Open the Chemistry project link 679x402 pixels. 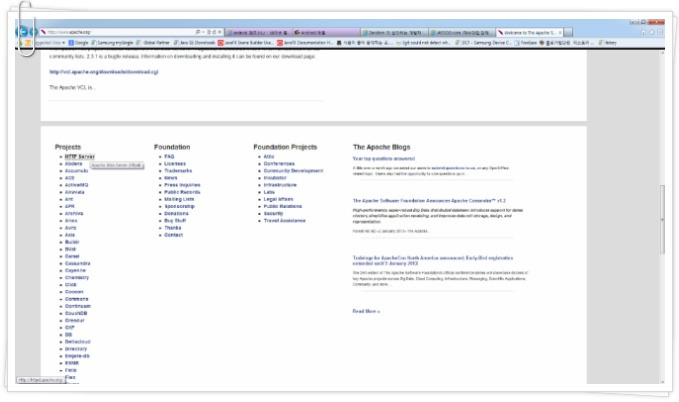pos(77,278)
